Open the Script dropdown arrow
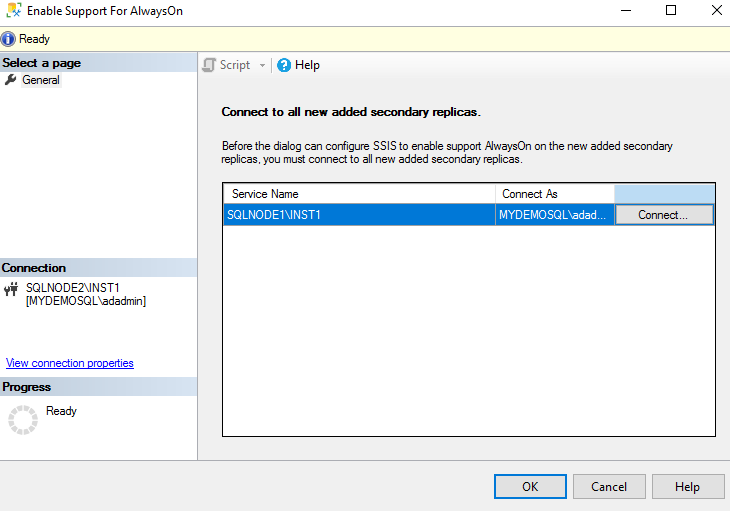 click(x=263, y=65)
